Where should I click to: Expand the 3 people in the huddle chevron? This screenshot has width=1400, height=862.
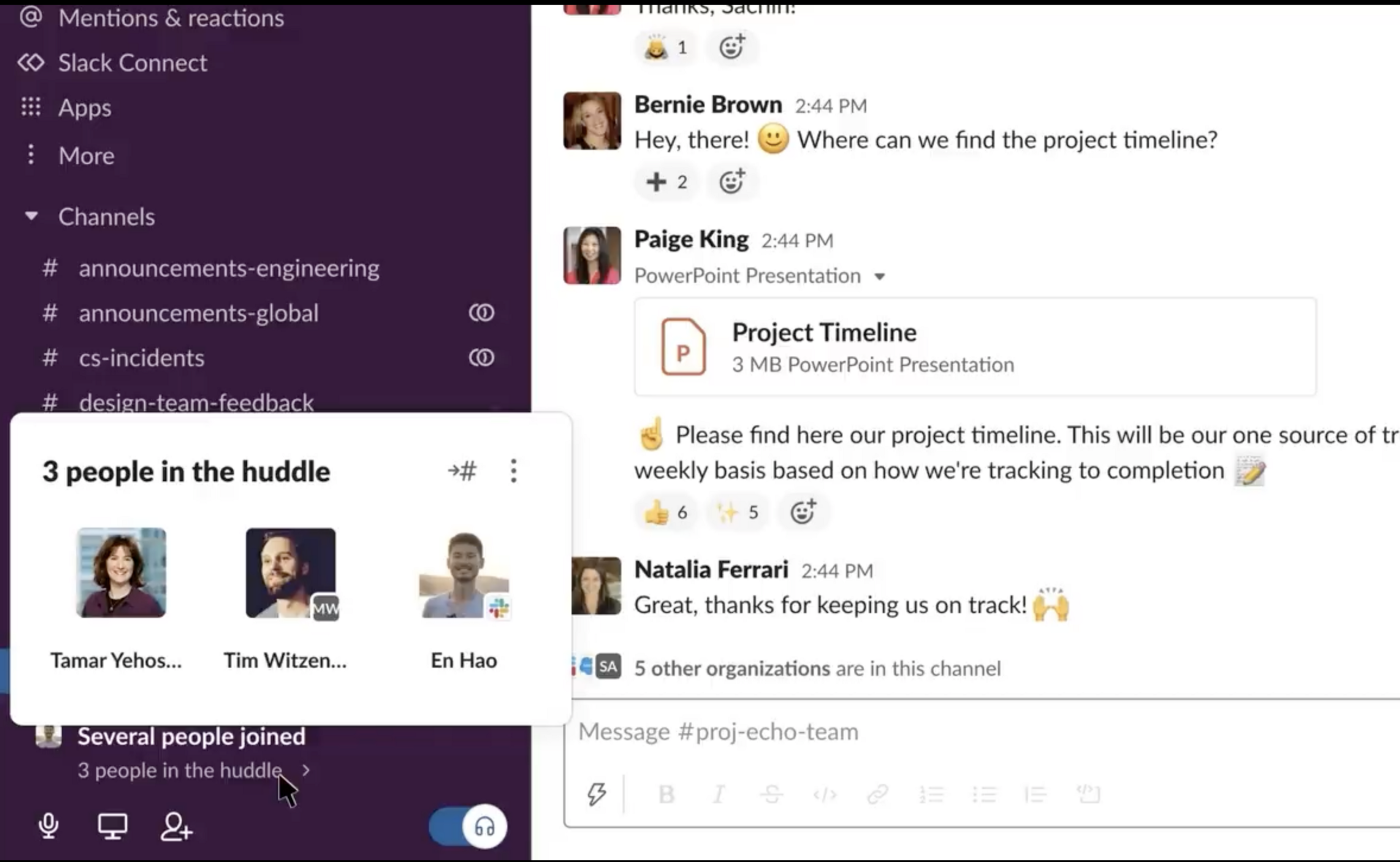(x=306, y=770)
